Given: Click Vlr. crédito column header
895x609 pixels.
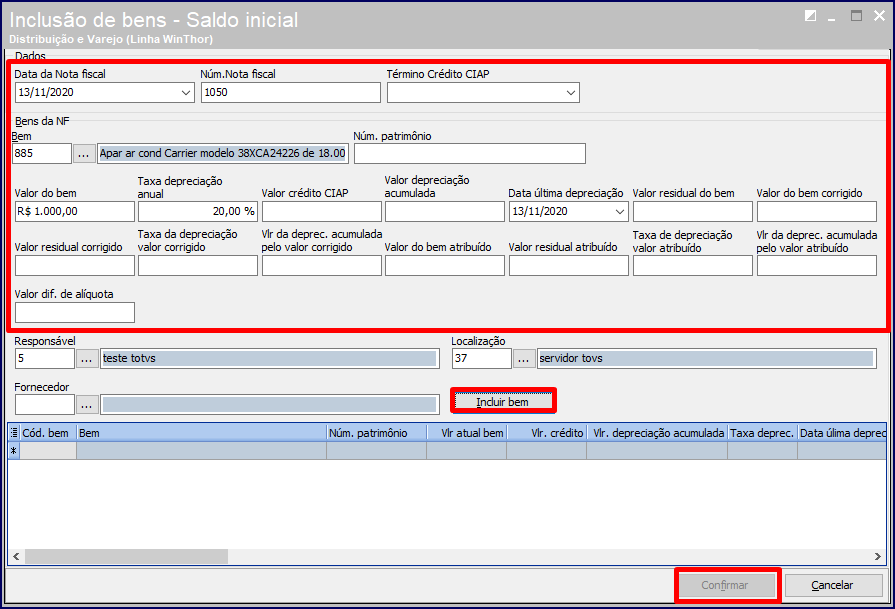Looking at the screenshot, I should (x=547, y=433).
